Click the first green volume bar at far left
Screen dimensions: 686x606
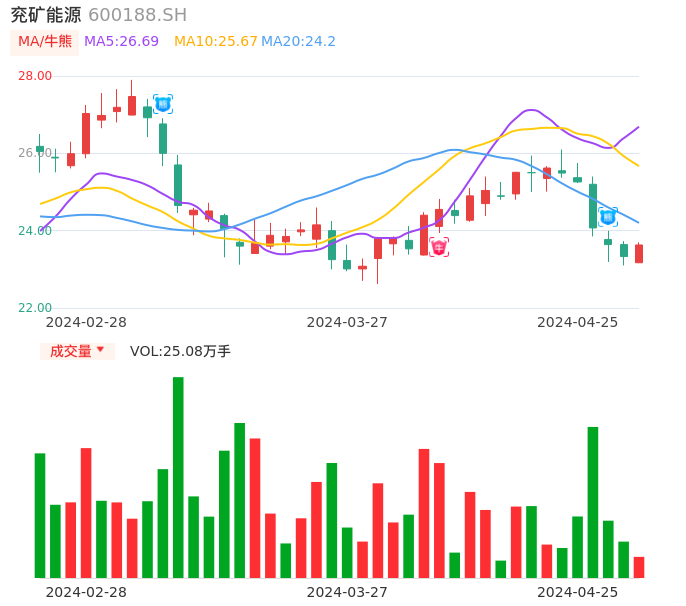pyautogui.click(x=40, y=515)
